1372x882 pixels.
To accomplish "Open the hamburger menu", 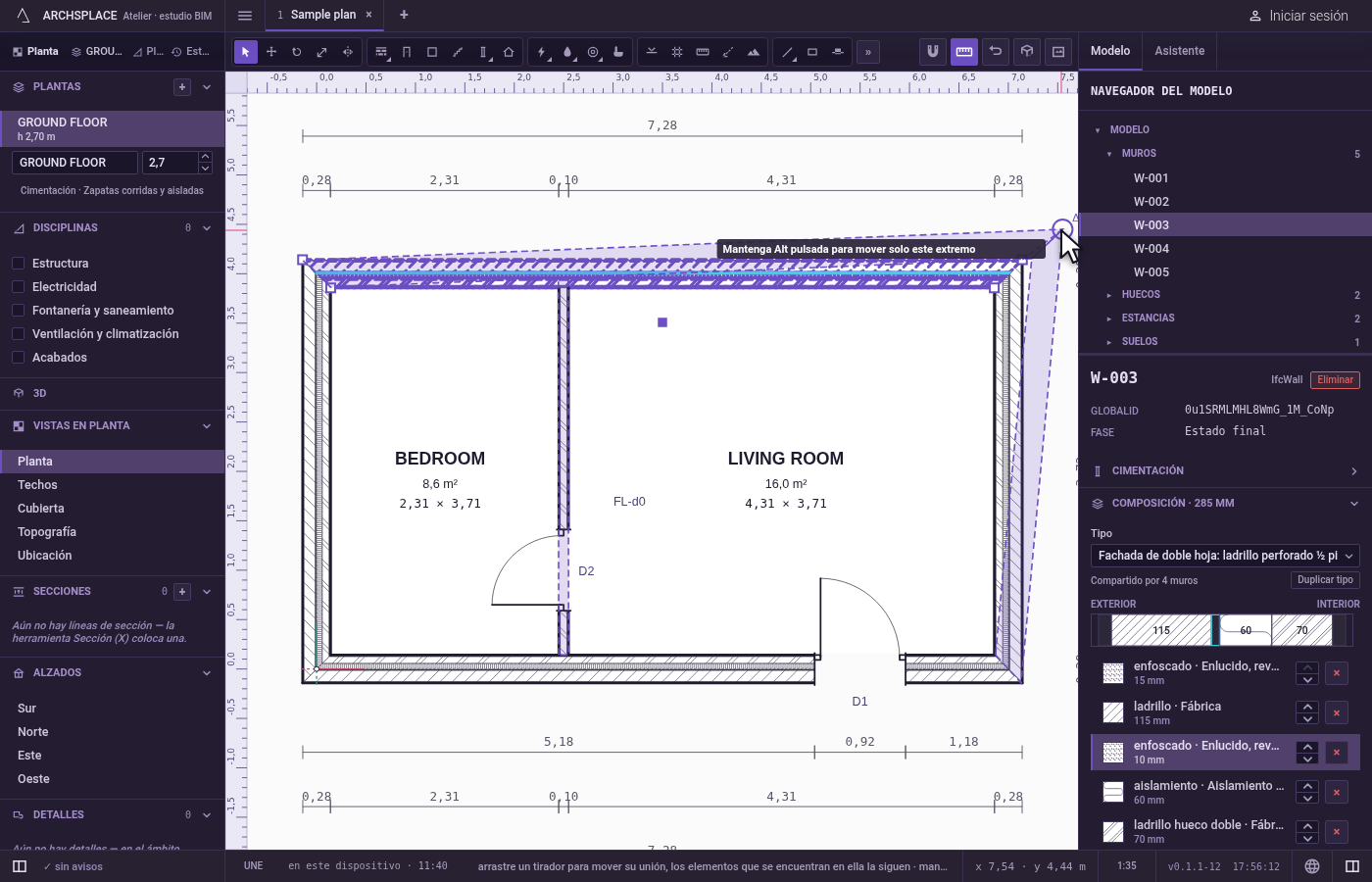I will tap(245, 16).
